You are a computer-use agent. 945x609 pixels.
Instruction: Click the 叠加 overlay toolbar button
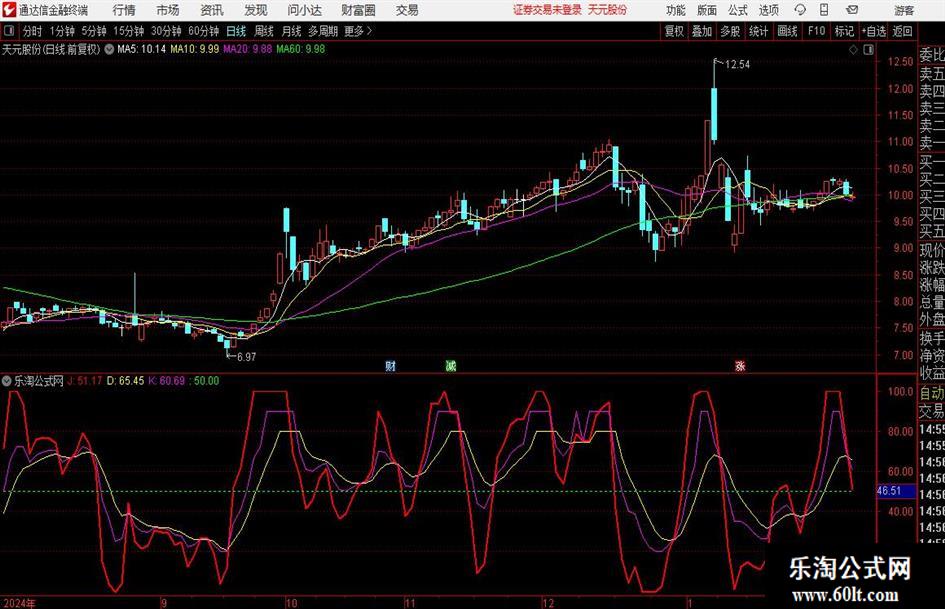click(x=702, y=31)
